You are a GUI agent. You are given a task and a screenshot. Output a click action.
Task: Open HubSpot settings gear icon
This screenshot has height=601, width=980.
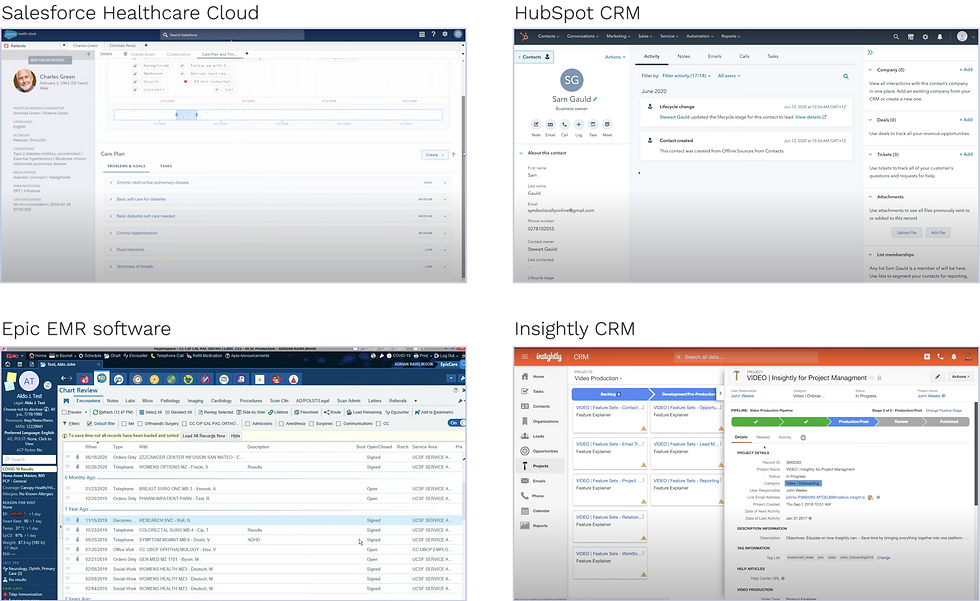coord(925,37)
